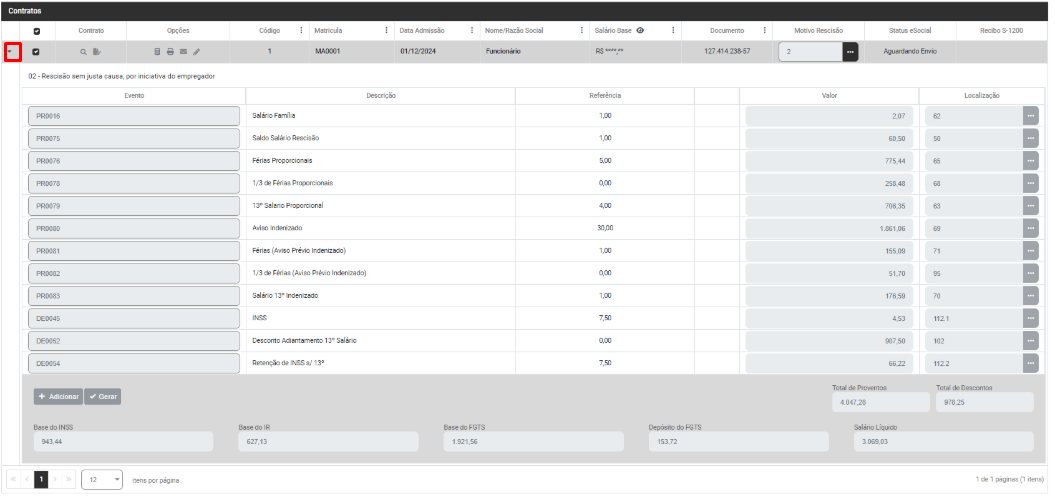Open the items per page dropdown
The width and height of the screenshot is (1055, 504).
pyautogui.click(x=102, y=480)
